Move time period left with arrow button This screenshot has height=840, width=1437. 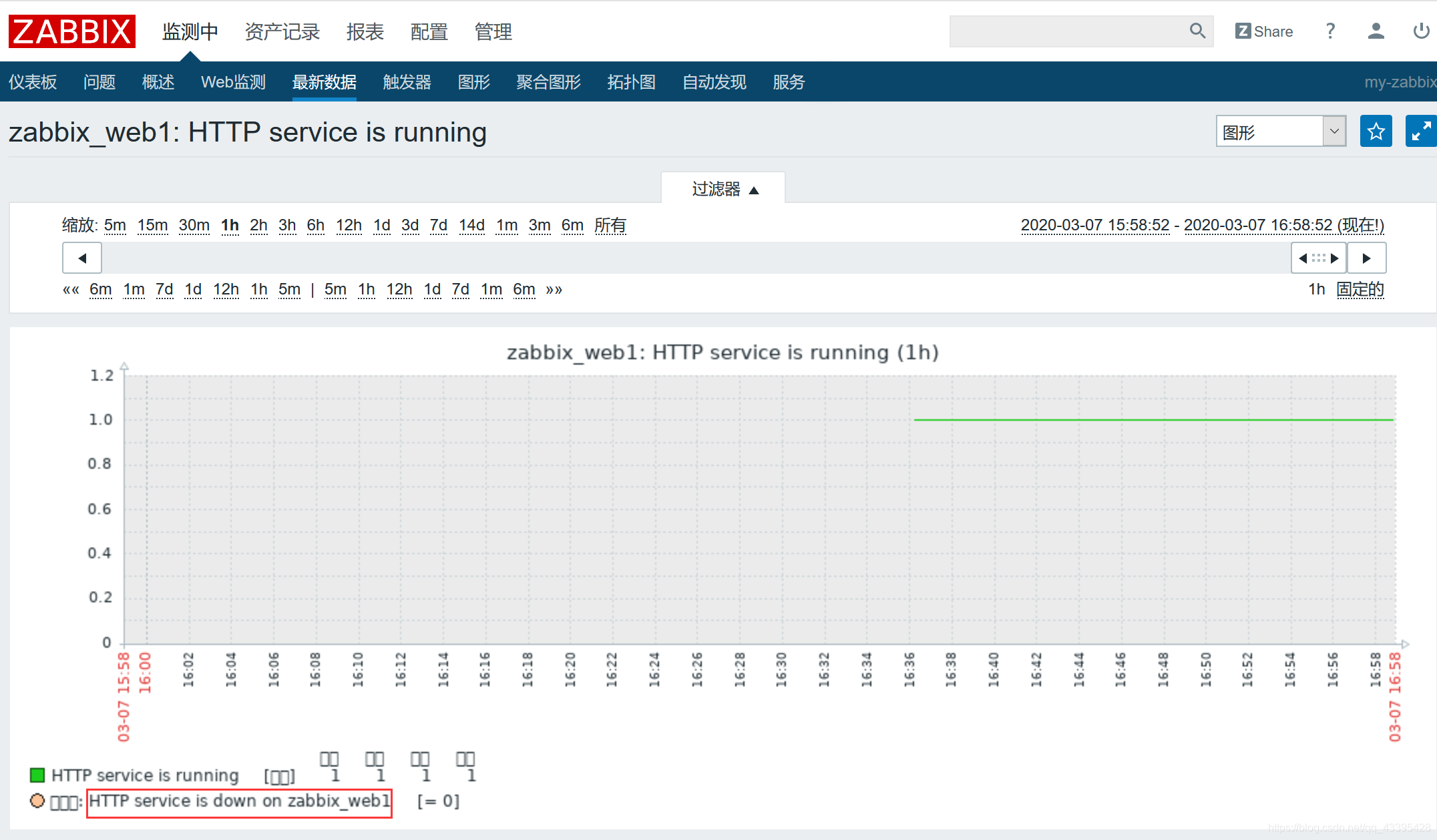(82, 258)
